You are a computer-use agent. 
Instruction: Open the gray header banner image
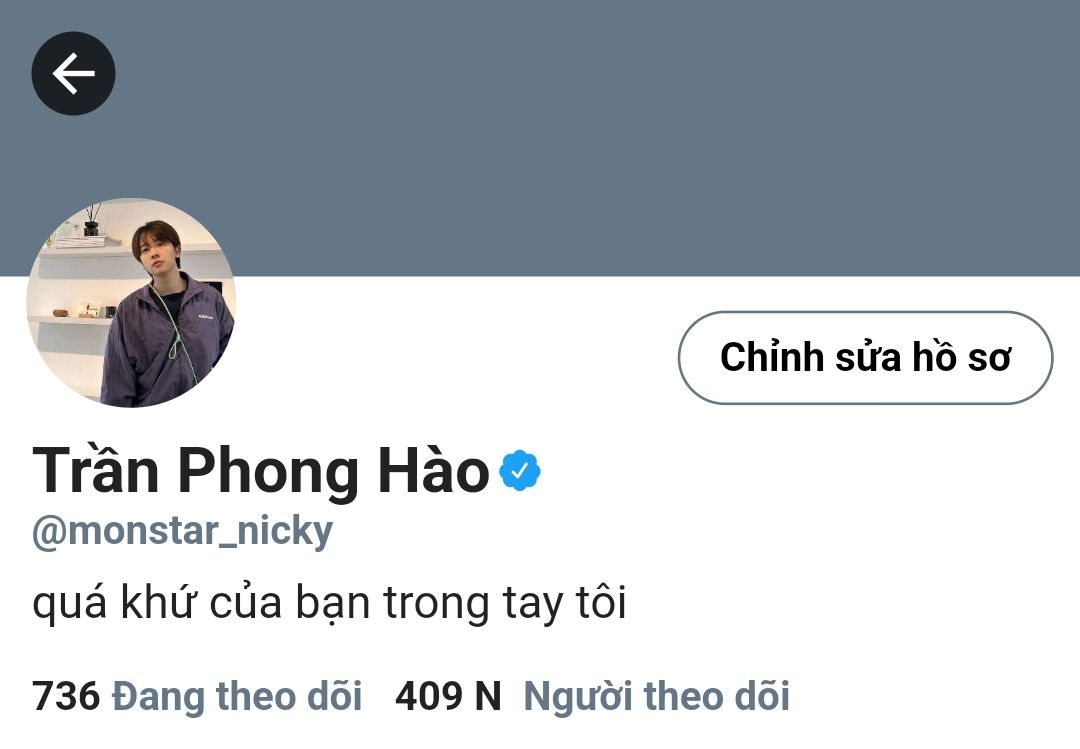[x=540, y=138]
